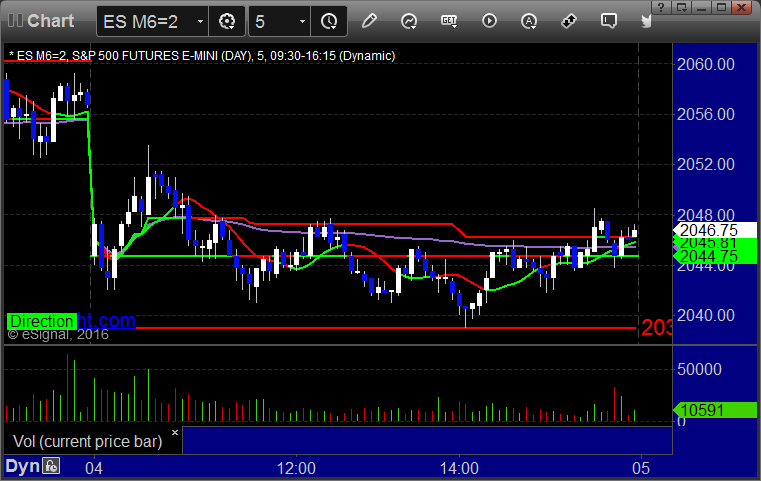Click the circular arrow refresh icon
This screenshot has height=481, width=761.
(x=409, y=21)
